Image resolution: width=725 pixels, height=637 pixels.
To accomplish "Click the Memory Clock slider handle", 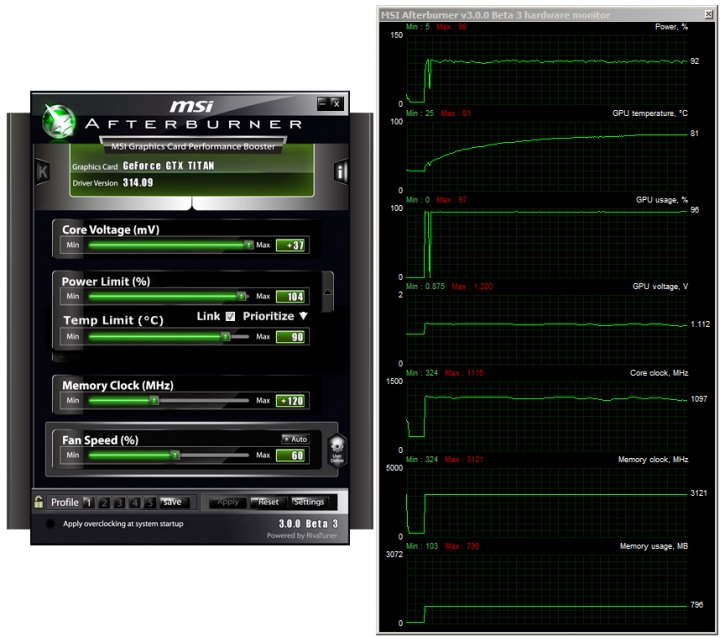I will coord(154,400).
